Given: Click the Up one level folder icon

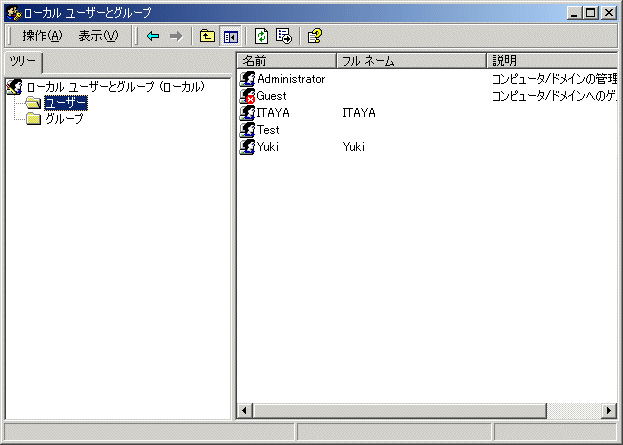Looking at the screenshot, I should click(207, 36).
